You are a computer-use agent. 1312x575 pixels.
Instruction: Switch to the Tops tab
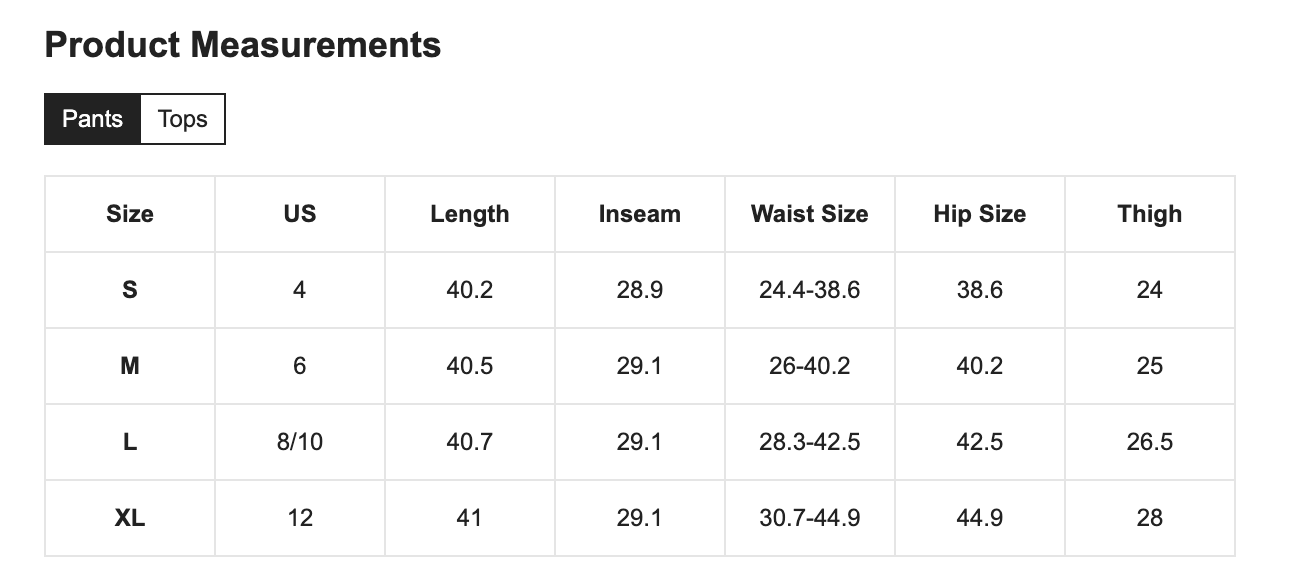point(183,119)
